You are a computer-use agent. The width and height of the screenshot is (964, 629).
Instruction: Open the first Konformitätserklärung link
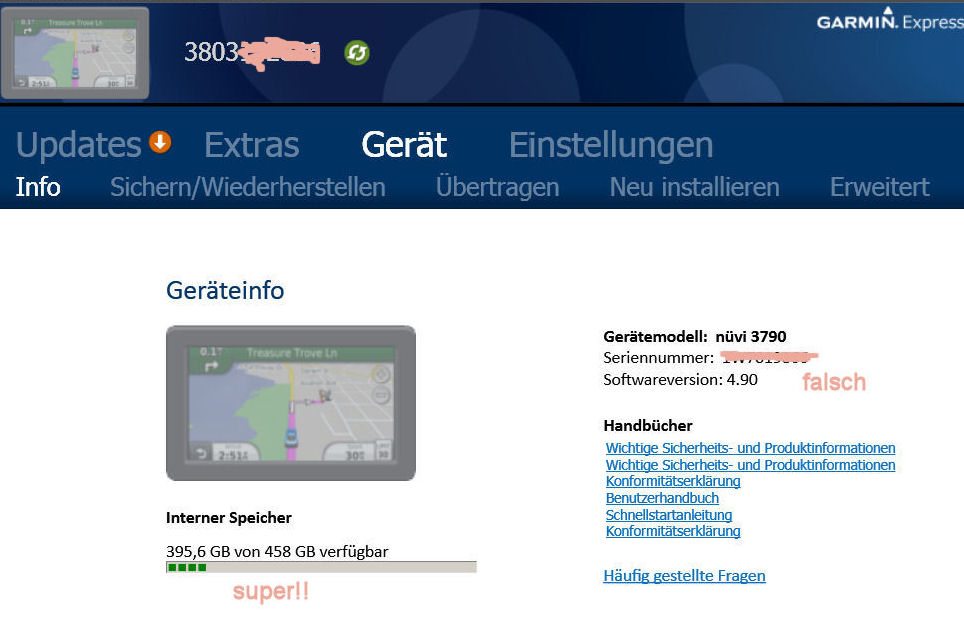tap(673, 481)
